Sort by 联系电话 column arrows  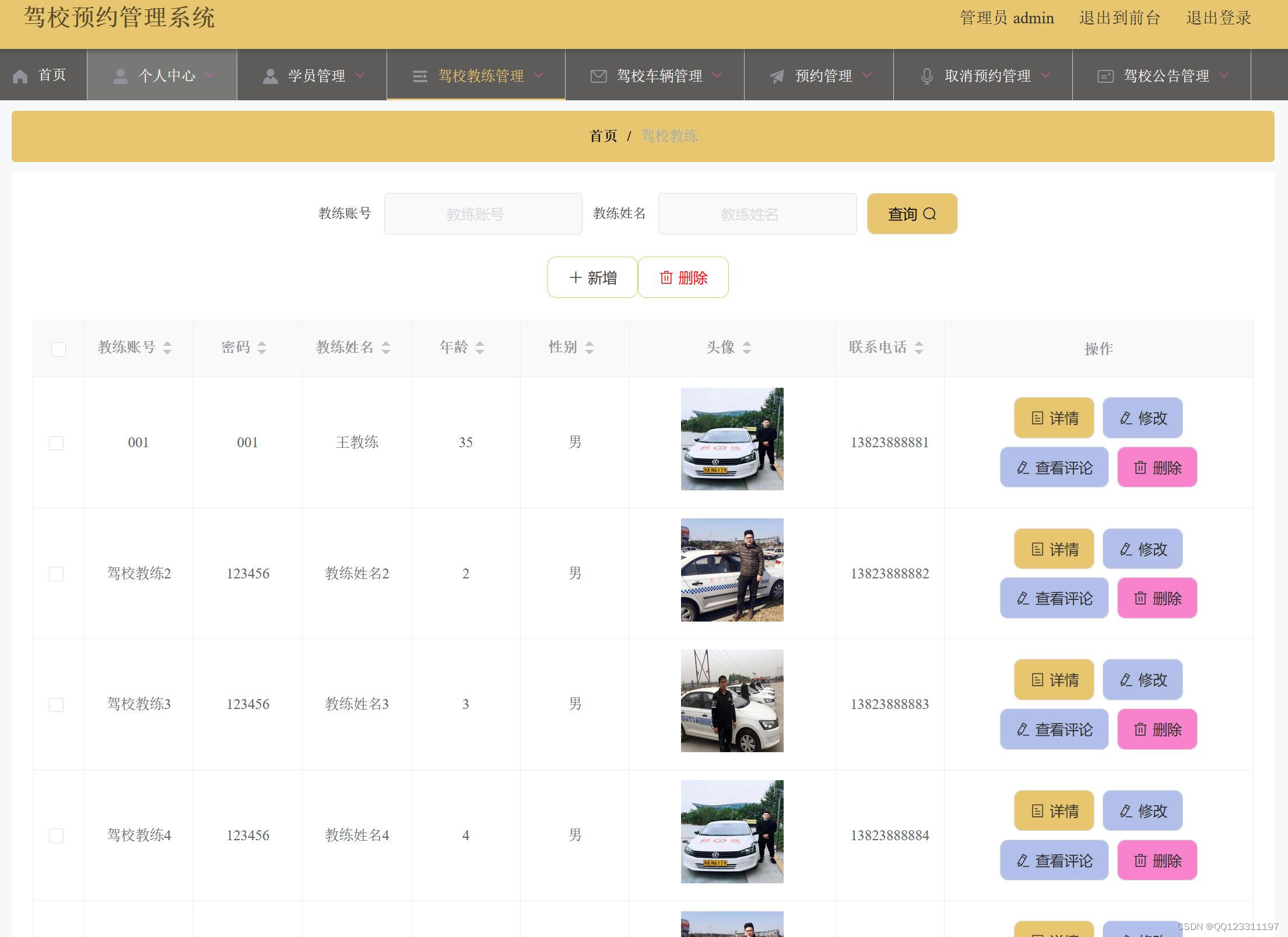pos(919,348)
